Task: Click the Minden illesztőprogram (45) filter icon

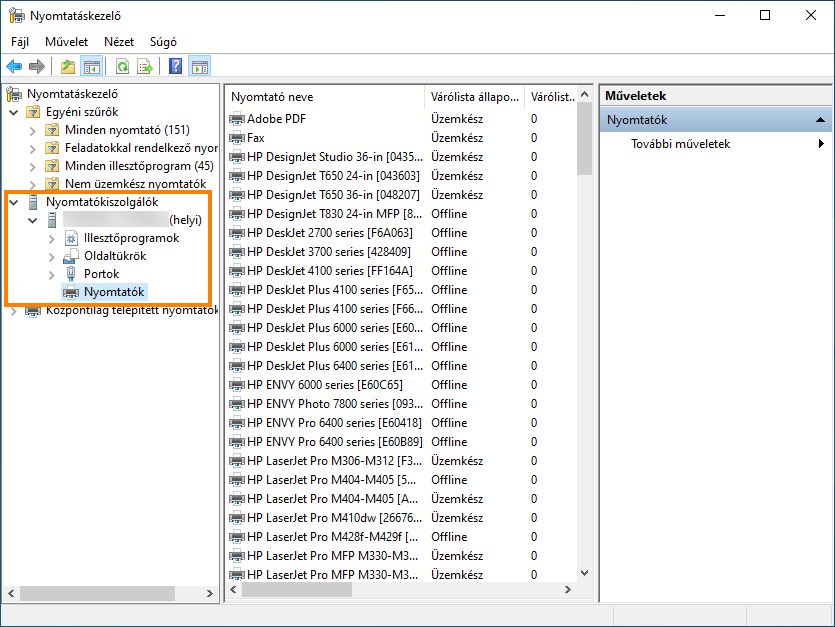Action: 52,166
